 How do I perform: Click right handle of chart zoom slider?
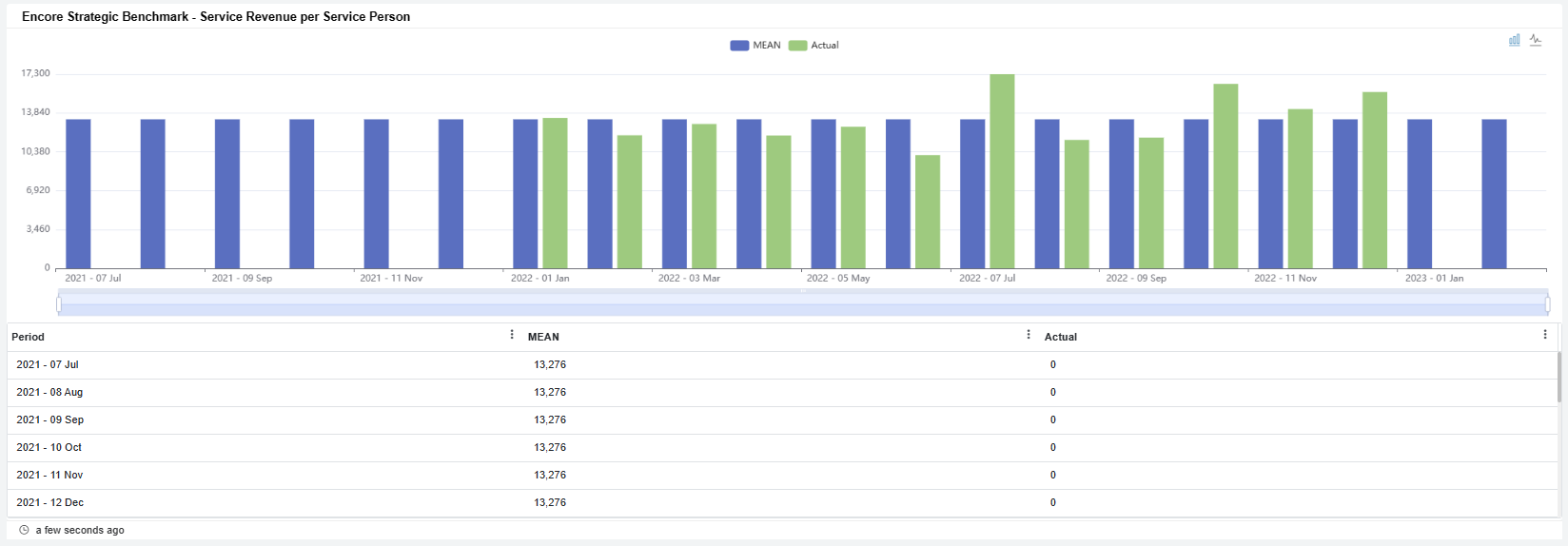tap(1547, 304)
